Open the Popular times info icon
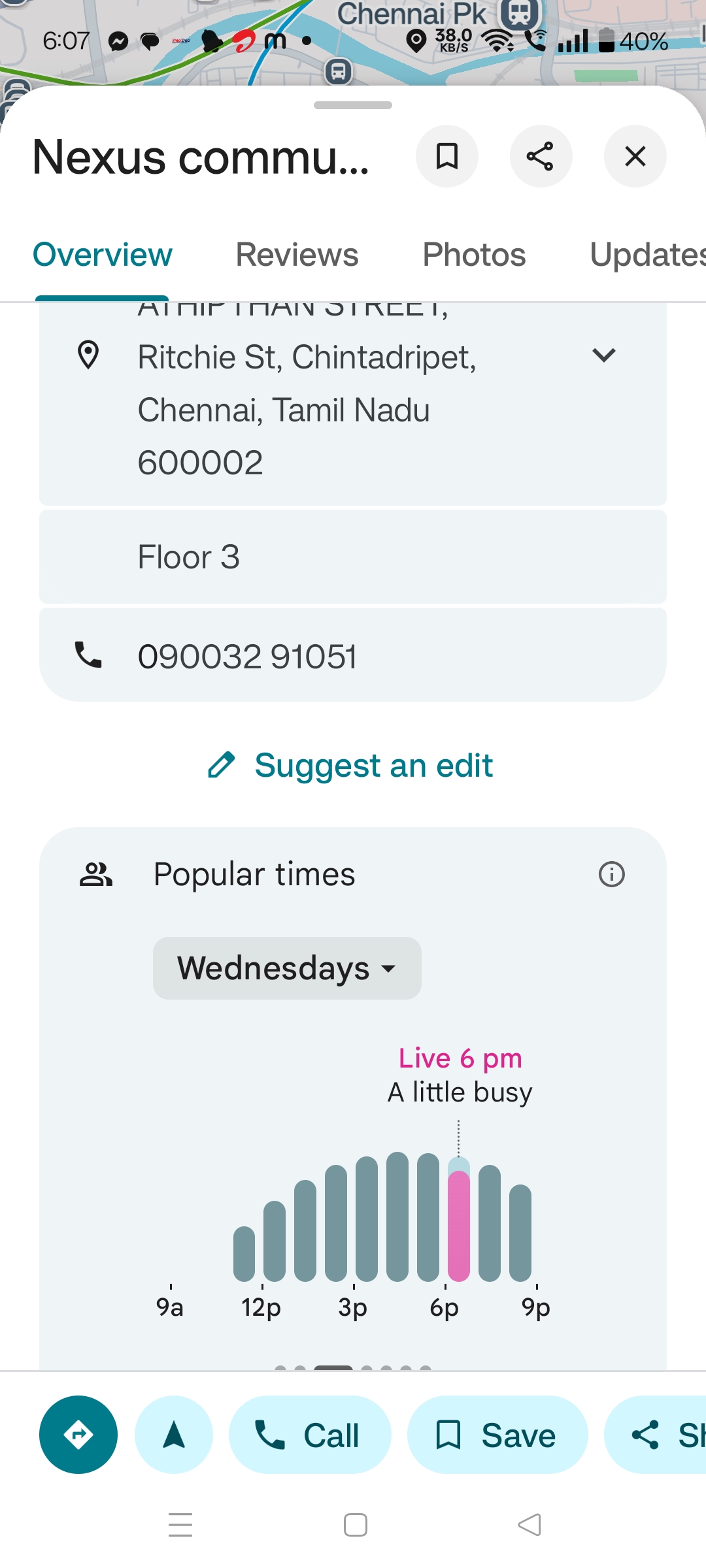The height and width of the screenshot is (1568, 706). tap(612, 874)
